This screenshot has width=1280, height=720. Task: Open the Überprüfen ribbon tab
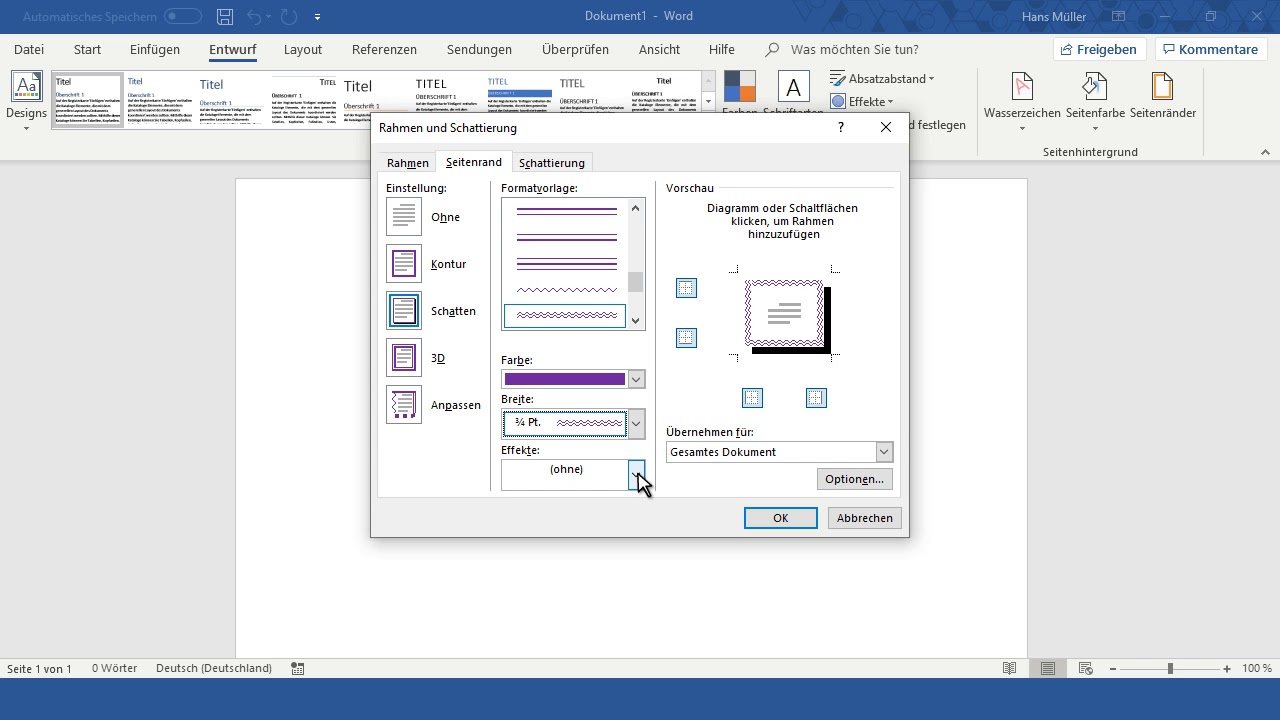click(575, 49)
